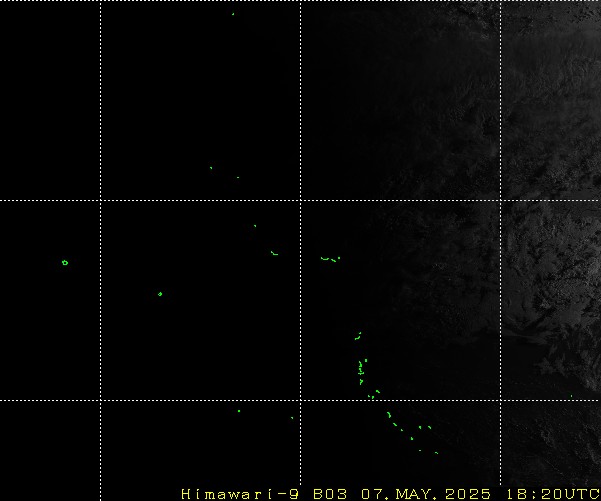Click the '18:20UTC' time stamp text
The width and height of the screenshot is (601, 501).
[x=553, y=494]
